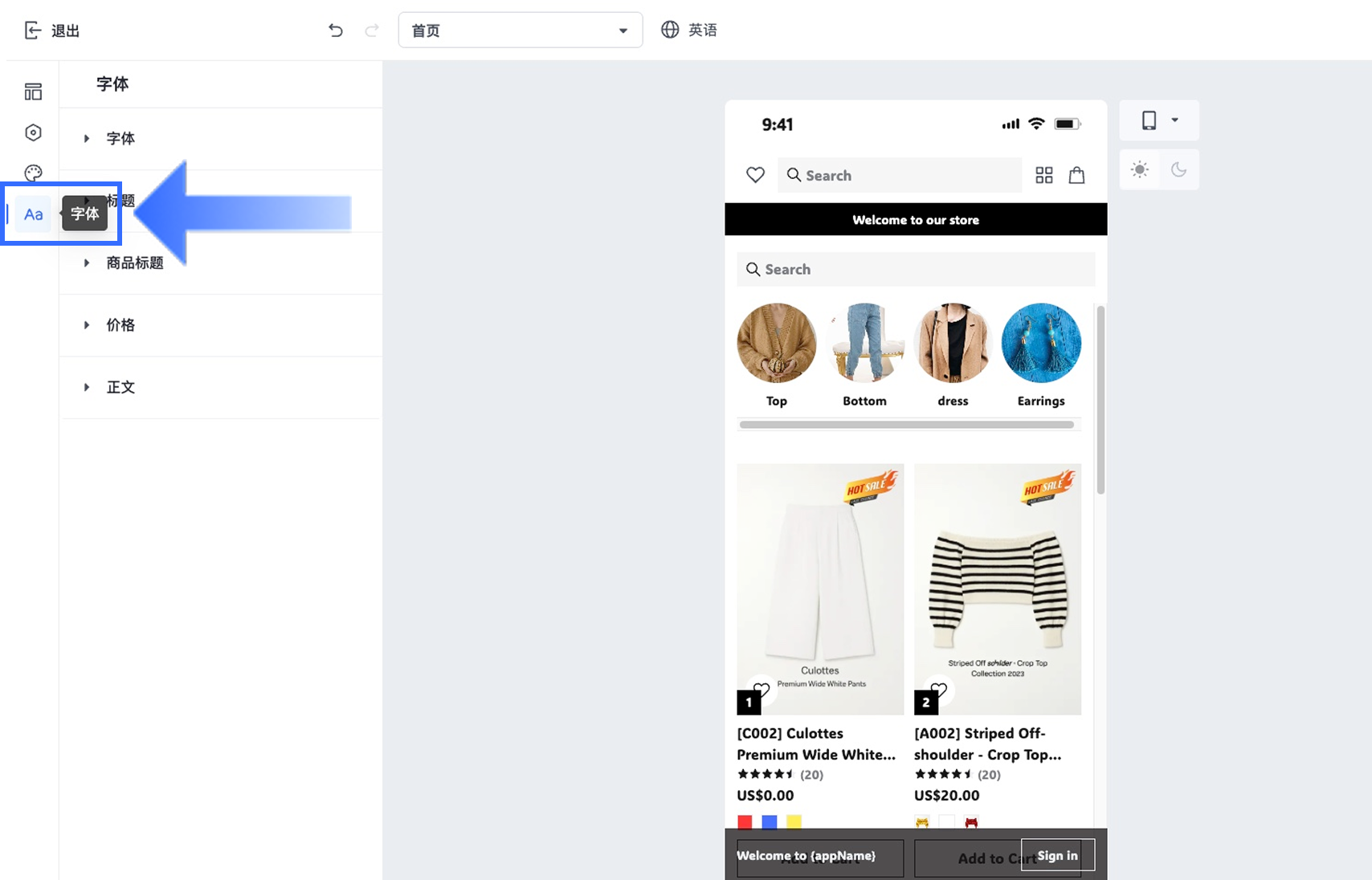1372x880 pixels.
Task: Switch preview to dark mode moon icon
Action: [x=1178, y=169]
